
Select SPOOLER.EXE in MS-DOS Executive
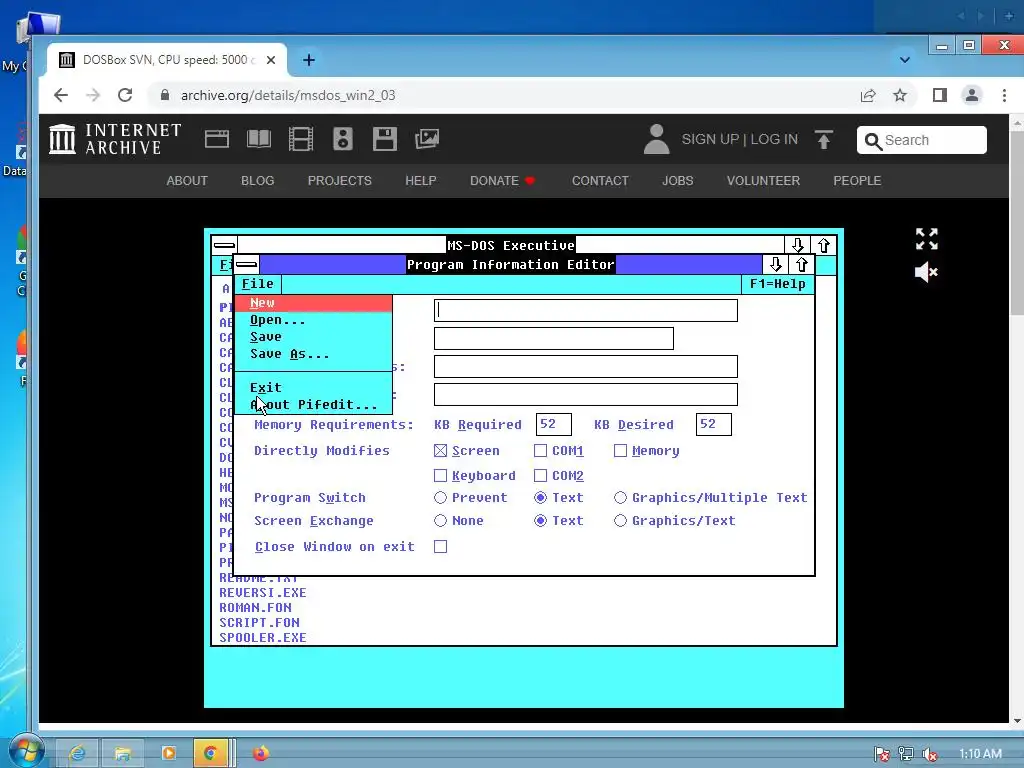click(263, 638)
